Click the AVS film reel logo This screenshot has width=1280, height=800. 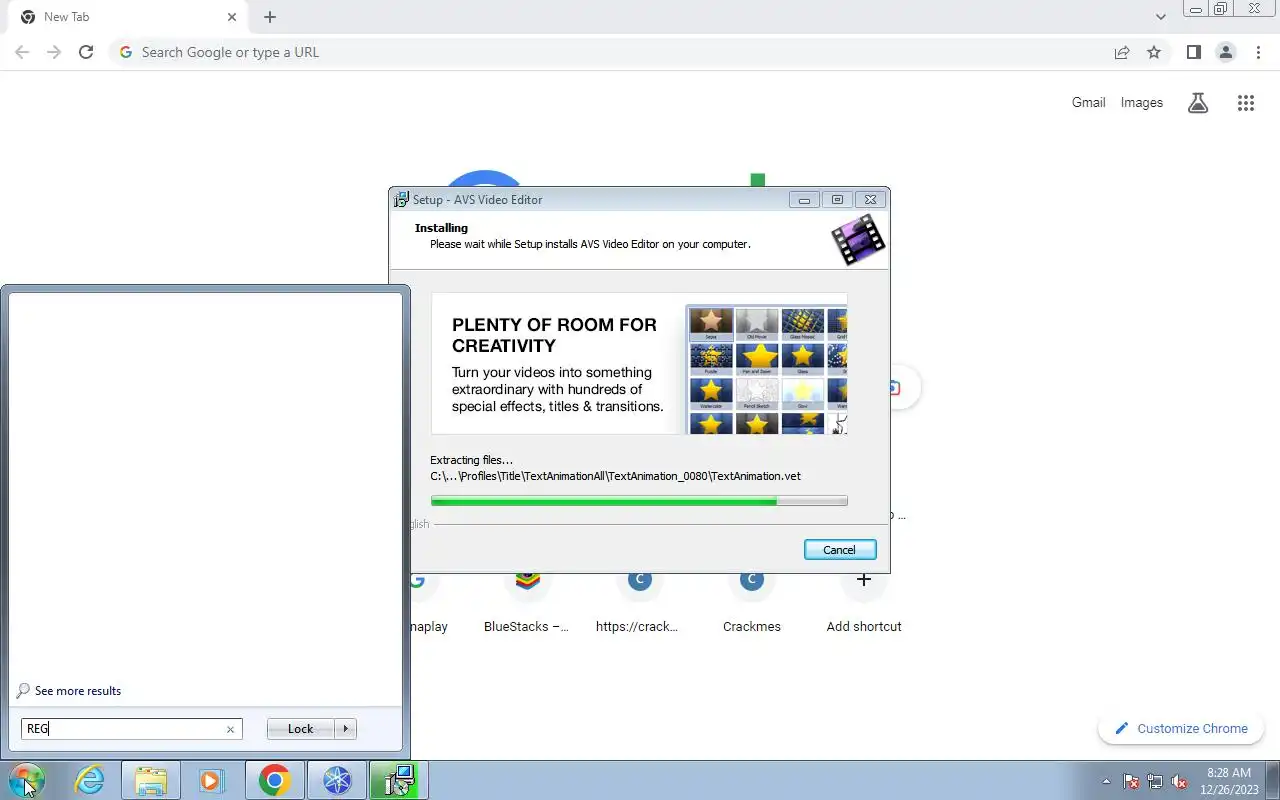tap(857, 240)
